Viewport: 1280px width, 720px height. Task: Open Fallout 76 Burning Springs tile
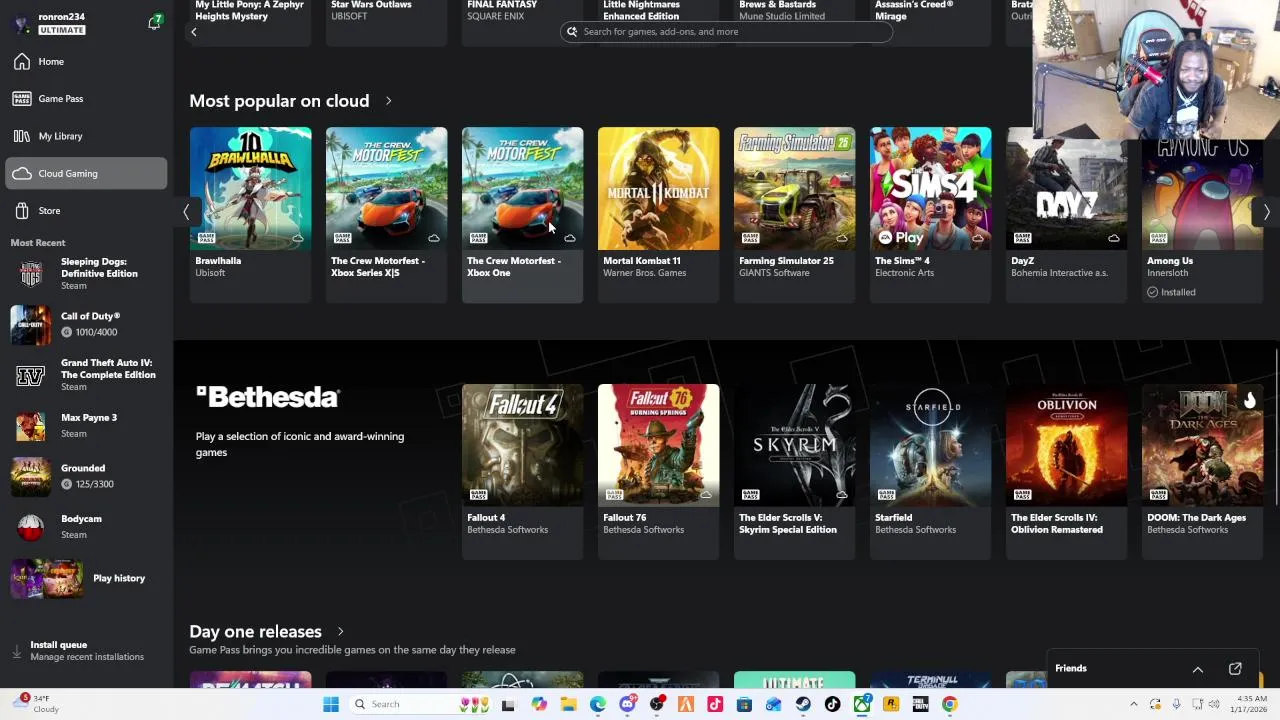pyautogui.click(x=658, y=471)
